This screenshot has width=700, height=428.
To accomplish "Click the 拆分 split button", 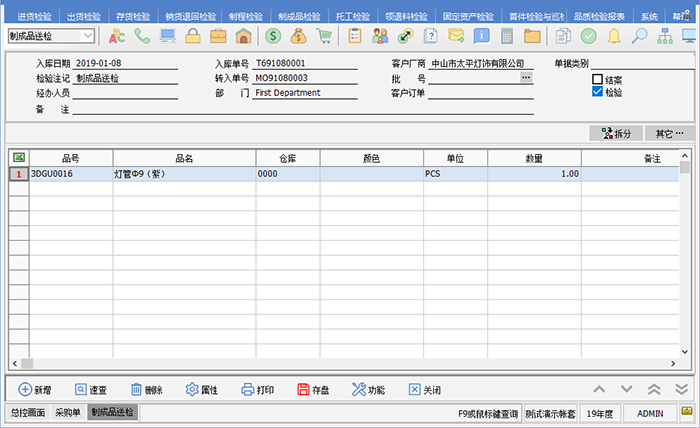I will [616, 133].
